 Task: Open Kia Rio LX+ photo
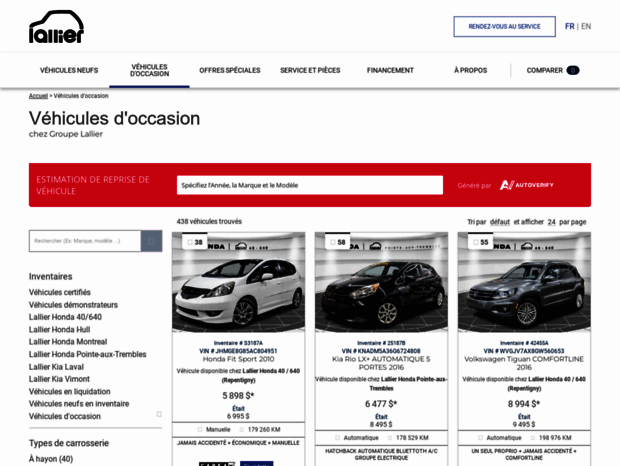pyautogui.click(x=381, y=282)
